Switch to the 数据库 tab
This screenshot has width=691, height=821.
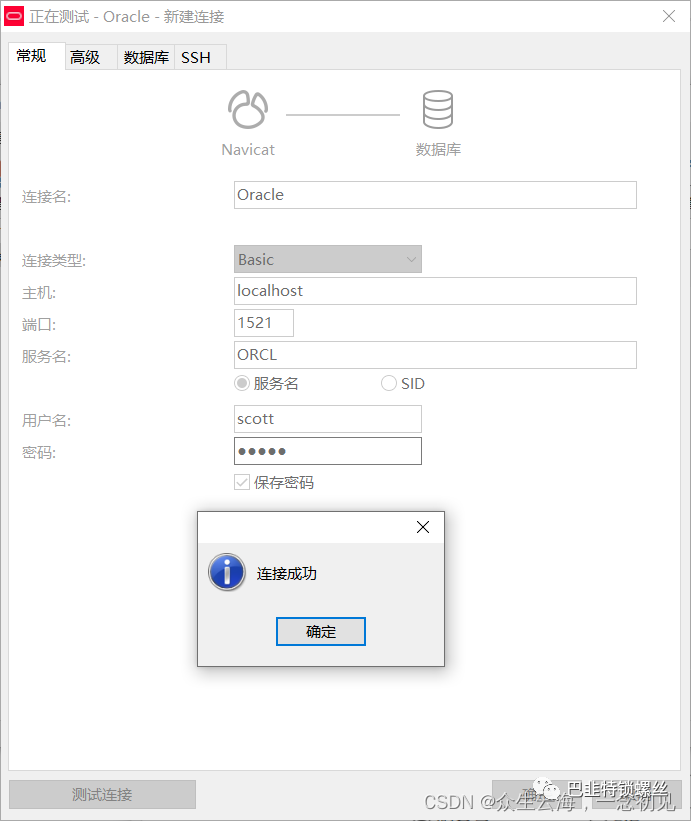[x=146, y=58]
